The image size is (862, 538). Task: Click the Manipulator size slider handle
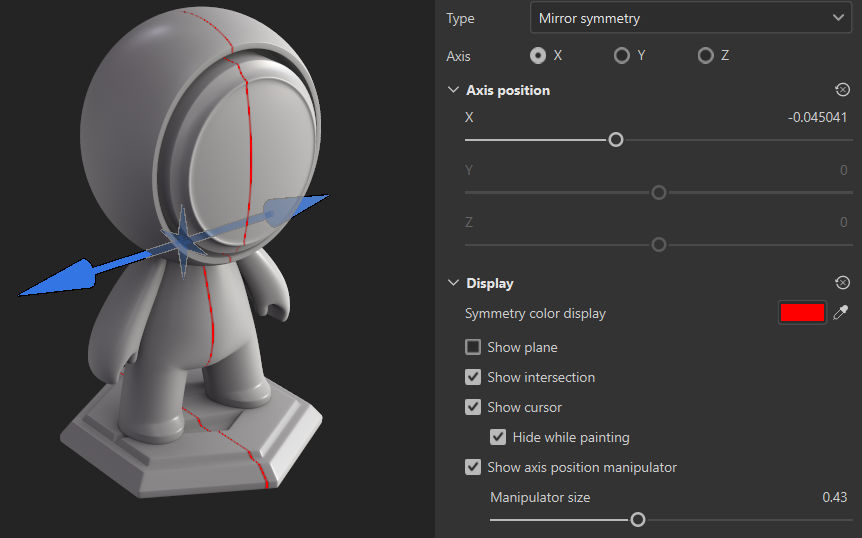tap(638, 519)
